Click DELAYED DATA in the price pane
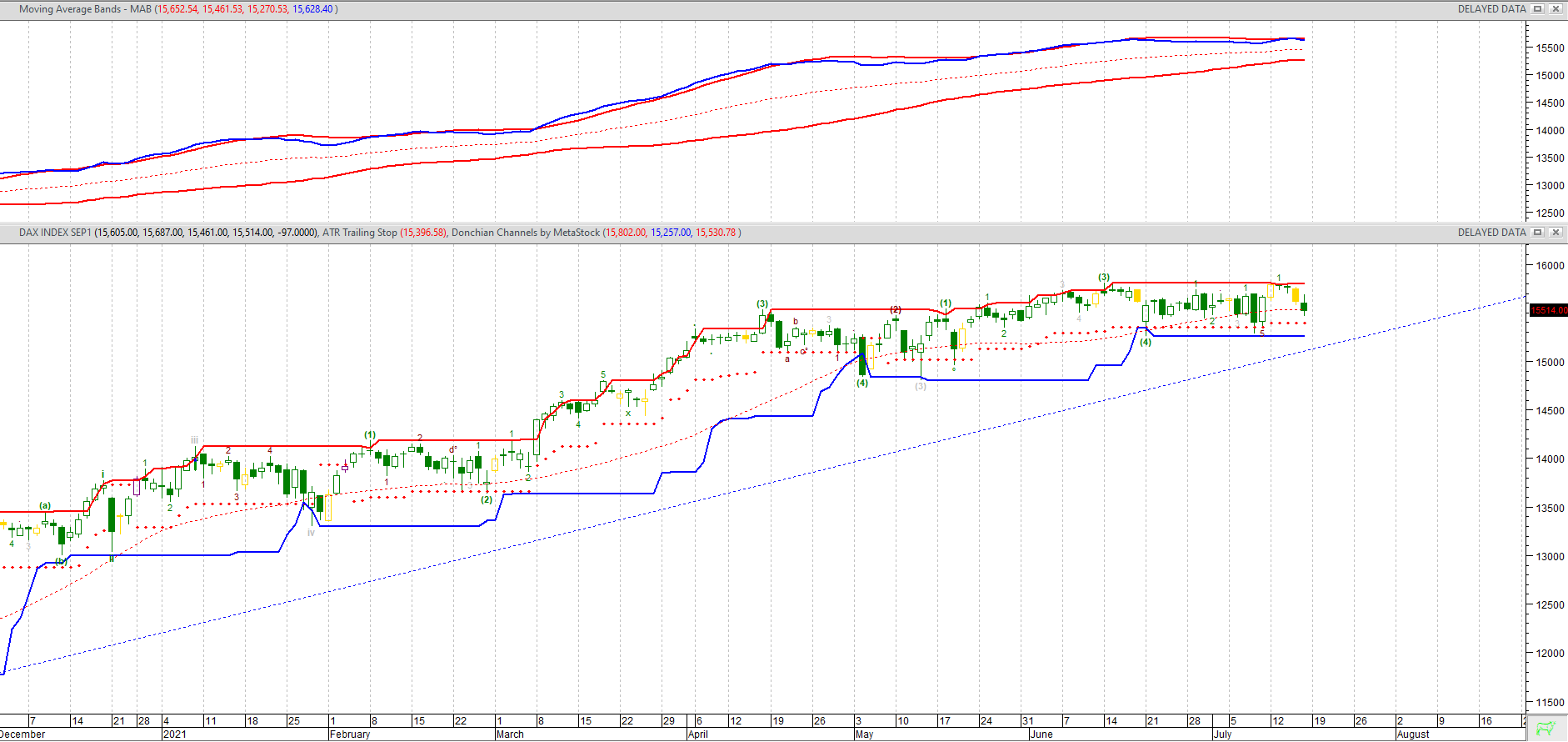Screen dimensions: 1568x742 pos(1491,233)
